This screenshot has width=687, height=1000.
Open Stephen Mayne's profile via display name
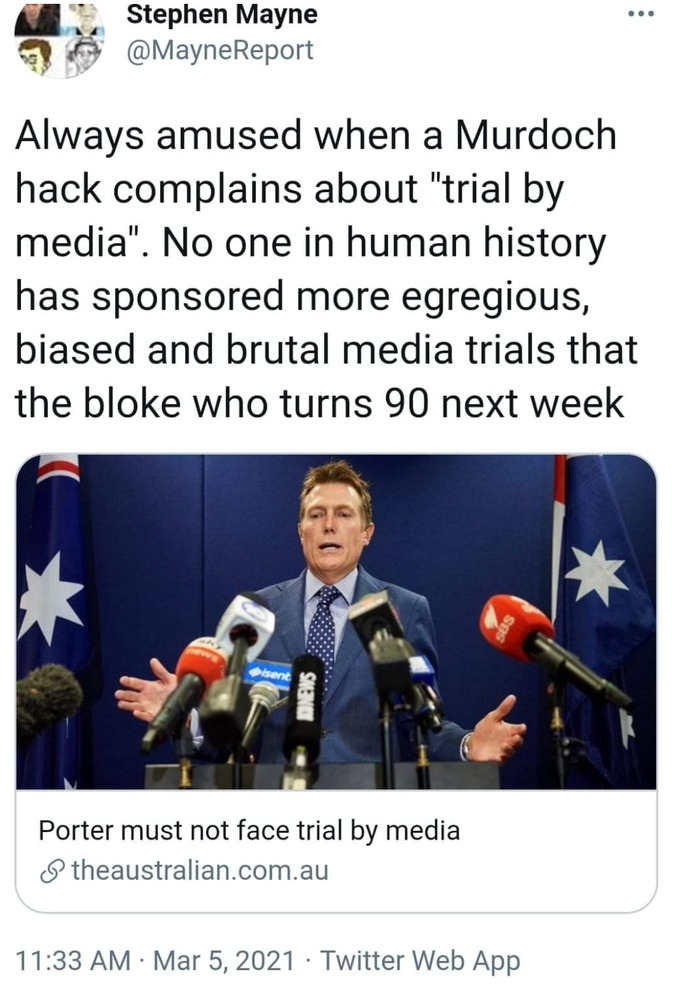click(221, 14)
